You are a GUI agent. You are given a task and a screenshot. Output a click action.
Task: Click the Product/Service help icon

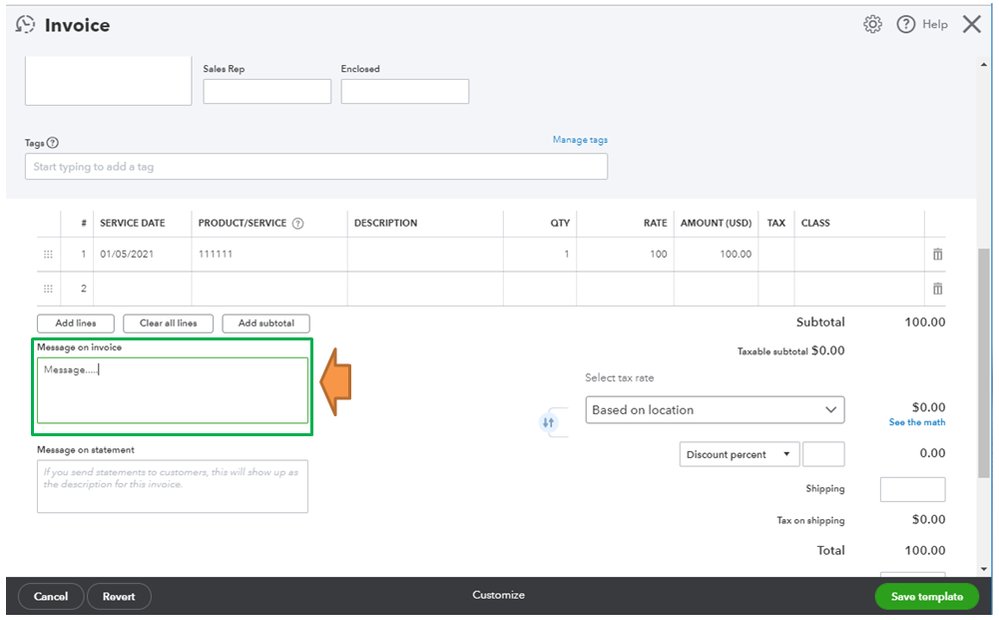pos(298,223)
